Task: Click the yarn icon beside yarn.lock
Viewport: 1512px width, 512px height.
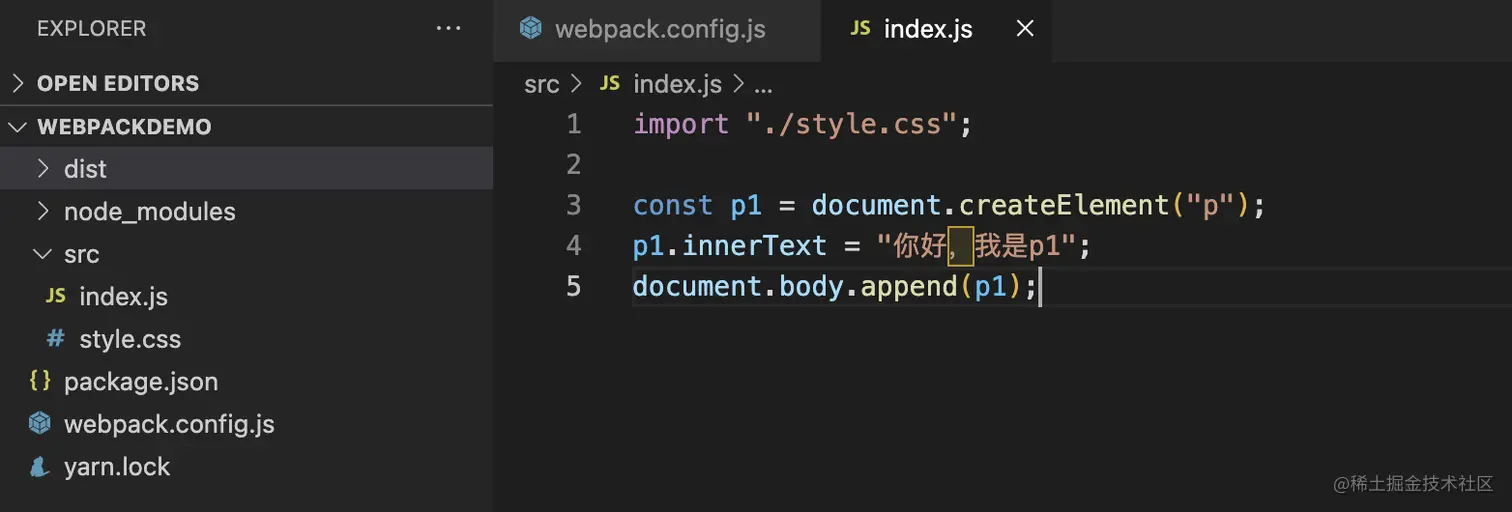Action: 40,467
